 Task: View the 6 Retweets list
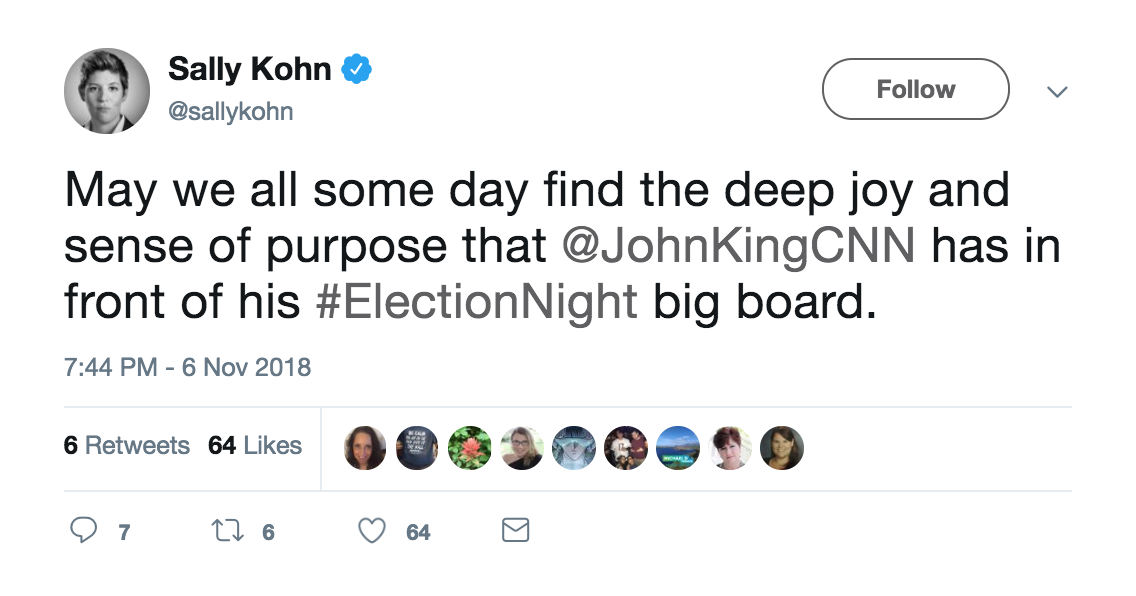pos(127,446)
